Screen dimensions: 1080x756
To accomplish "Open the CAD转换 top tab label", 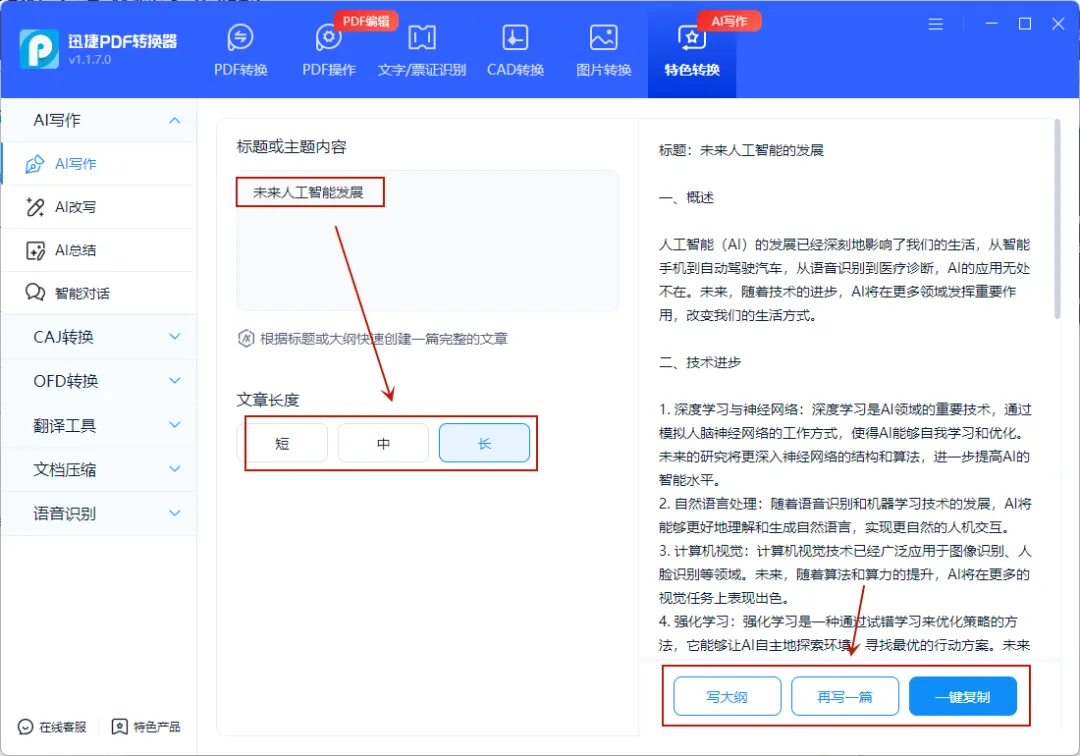I will (x=515, y=70).
